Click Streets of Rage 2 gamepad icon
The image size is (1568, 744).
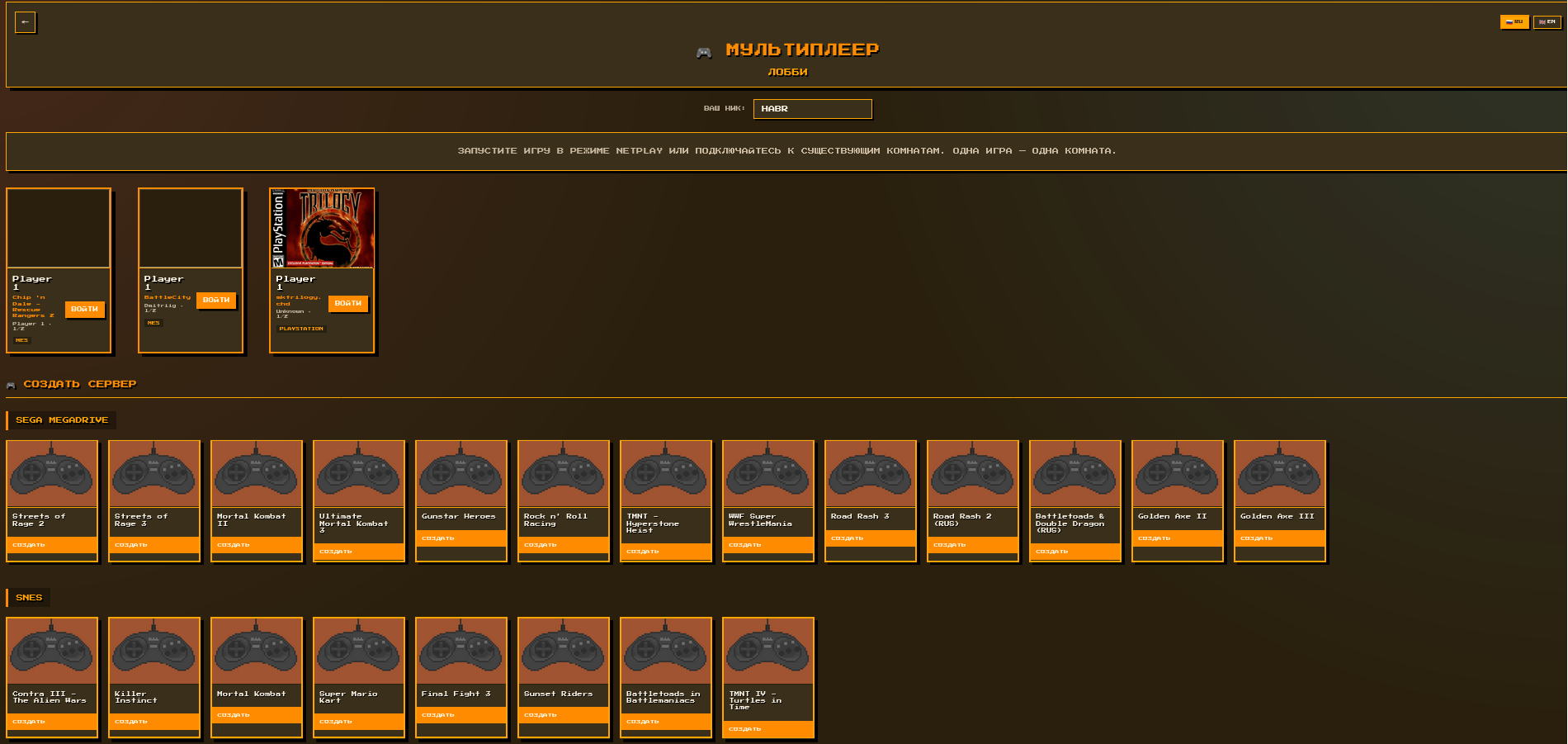click(x=52, y=474)
